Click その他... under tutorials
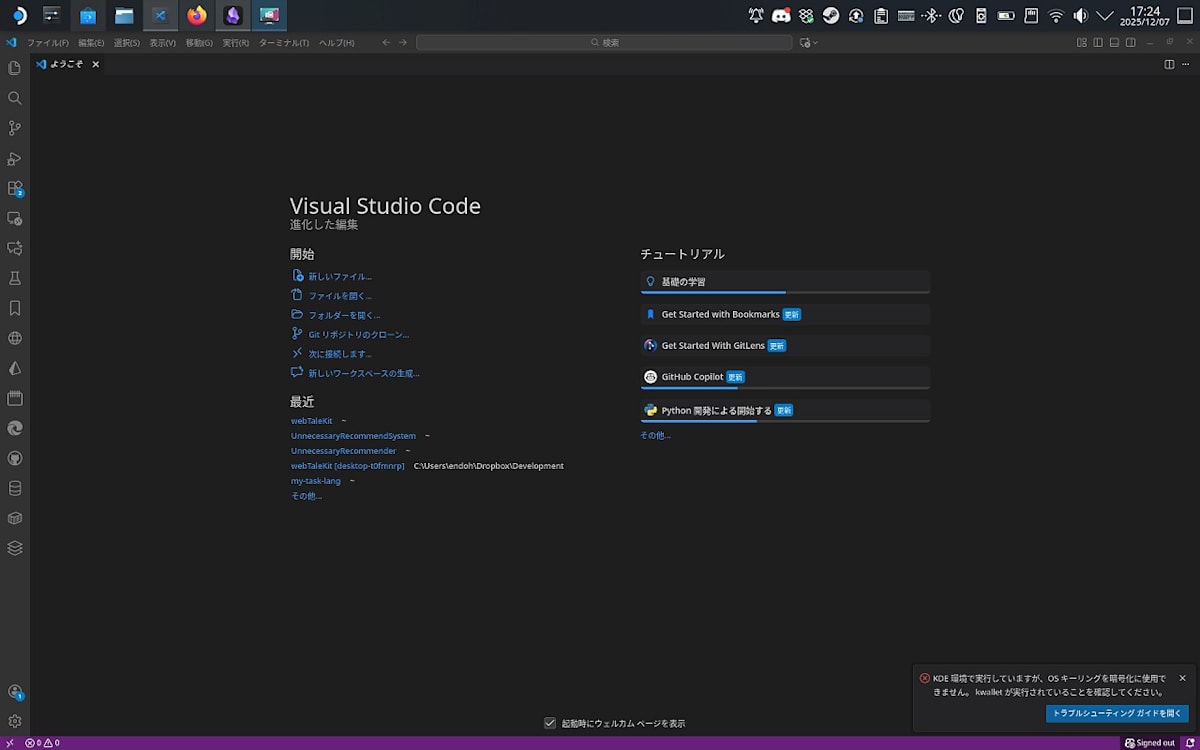The height and width of the screenshot is (750, 1200). click(656, 435)
